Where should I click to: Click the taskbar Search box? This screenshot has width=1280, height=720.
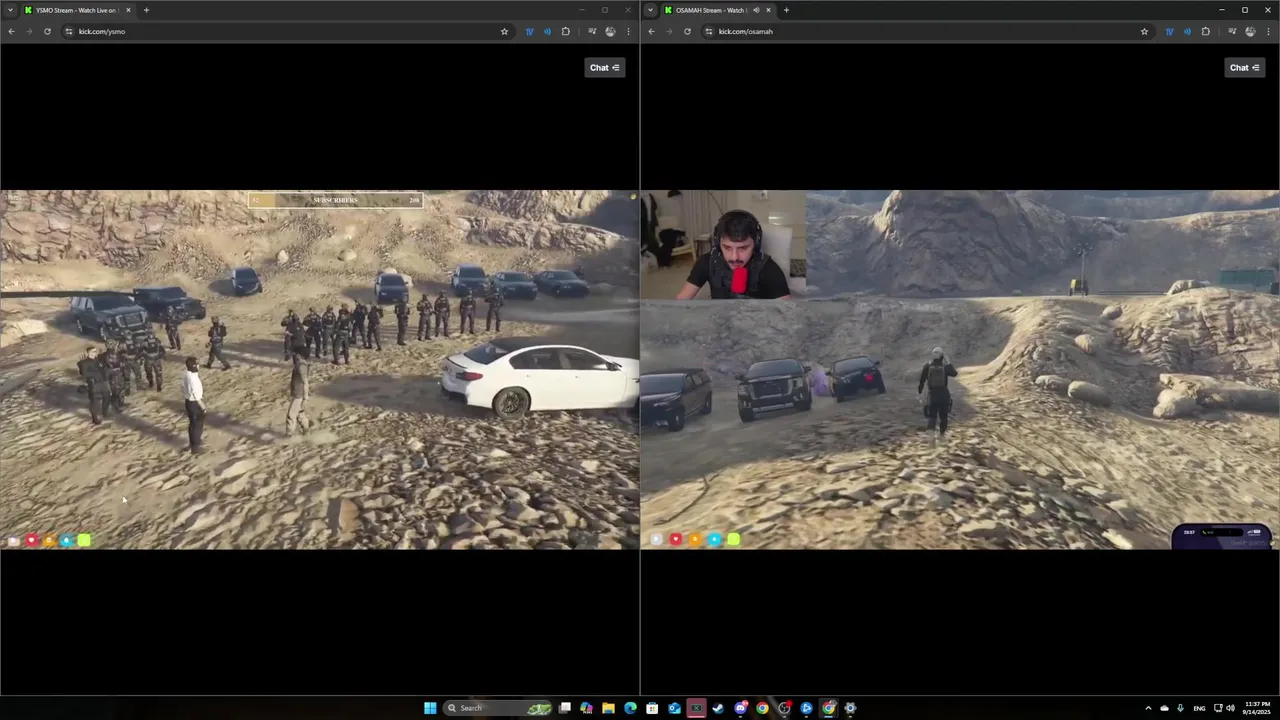[x=497, y=708]
